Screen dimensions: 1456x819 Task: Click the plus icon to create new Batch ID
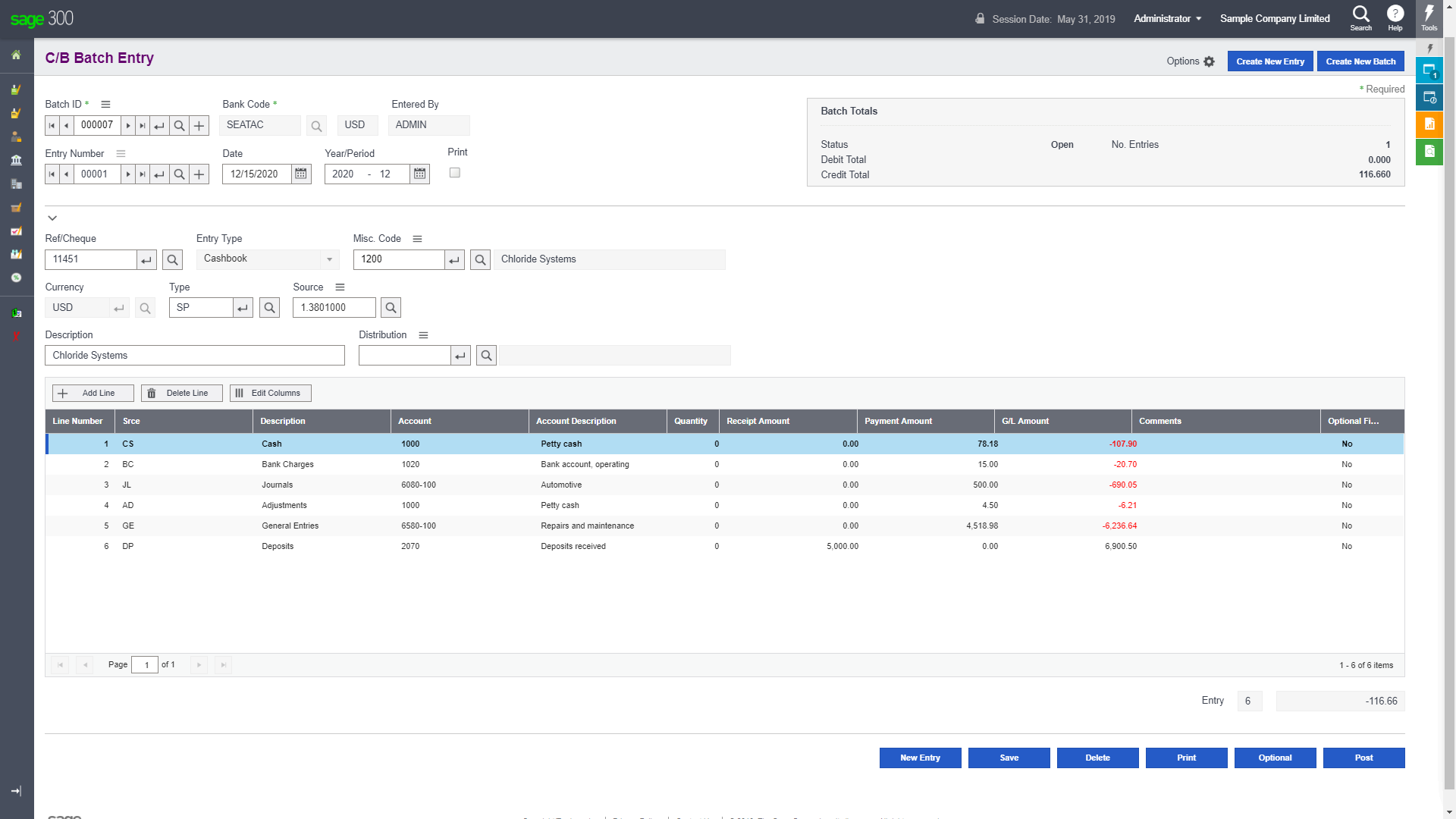point(199,126)
